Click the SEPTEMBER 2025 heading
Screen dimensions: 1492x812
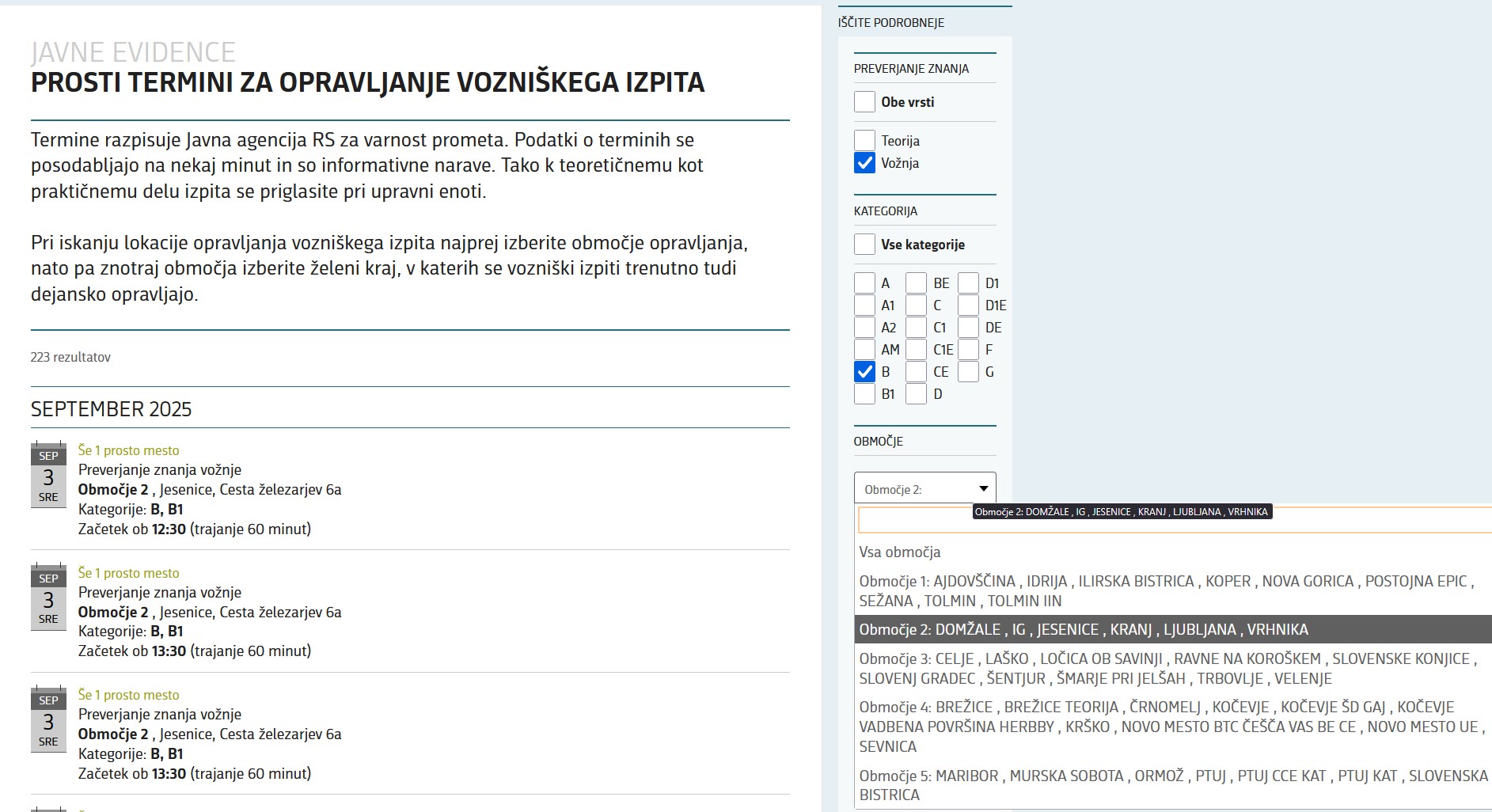(x=111, y=409)
